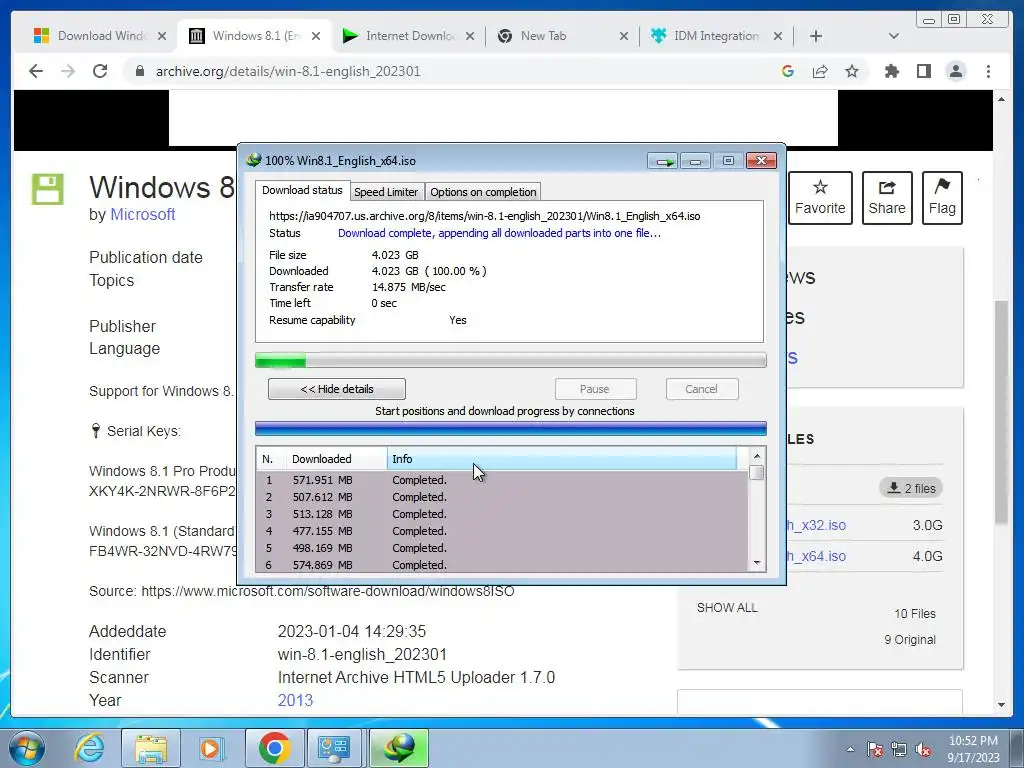Select the Download status tab
The height and width of the screenshot is (768, 1024).
click(302, 190)
